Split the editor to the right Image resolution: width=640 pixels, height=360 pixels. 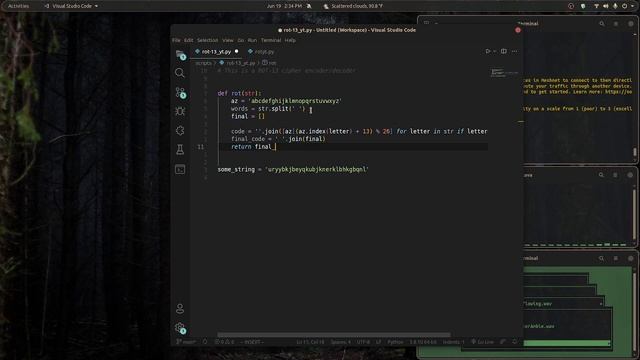coord(504,51)
